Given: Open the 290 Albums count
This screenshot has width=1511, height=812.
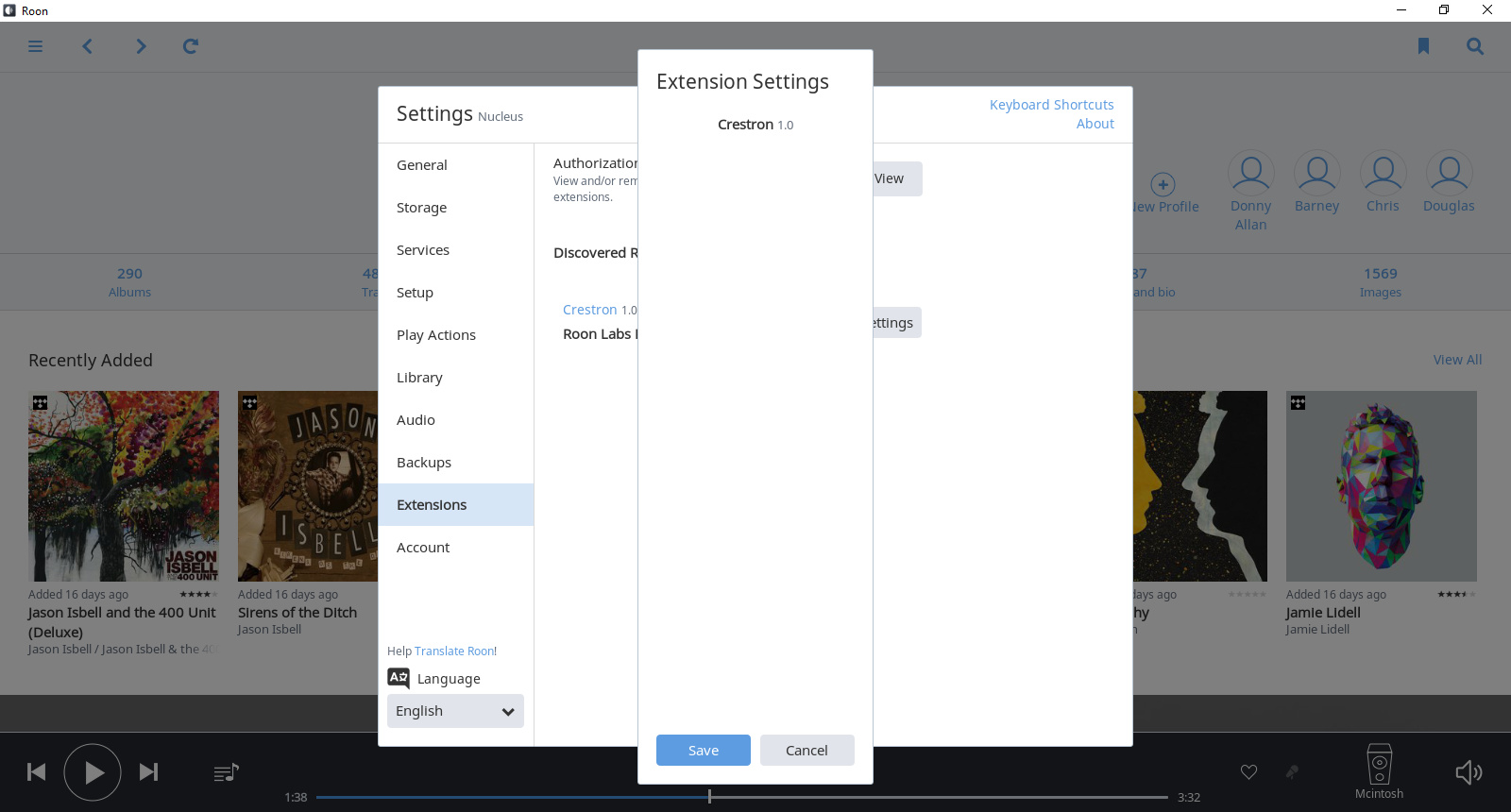Looking at the screenshot, I should 129,282.
